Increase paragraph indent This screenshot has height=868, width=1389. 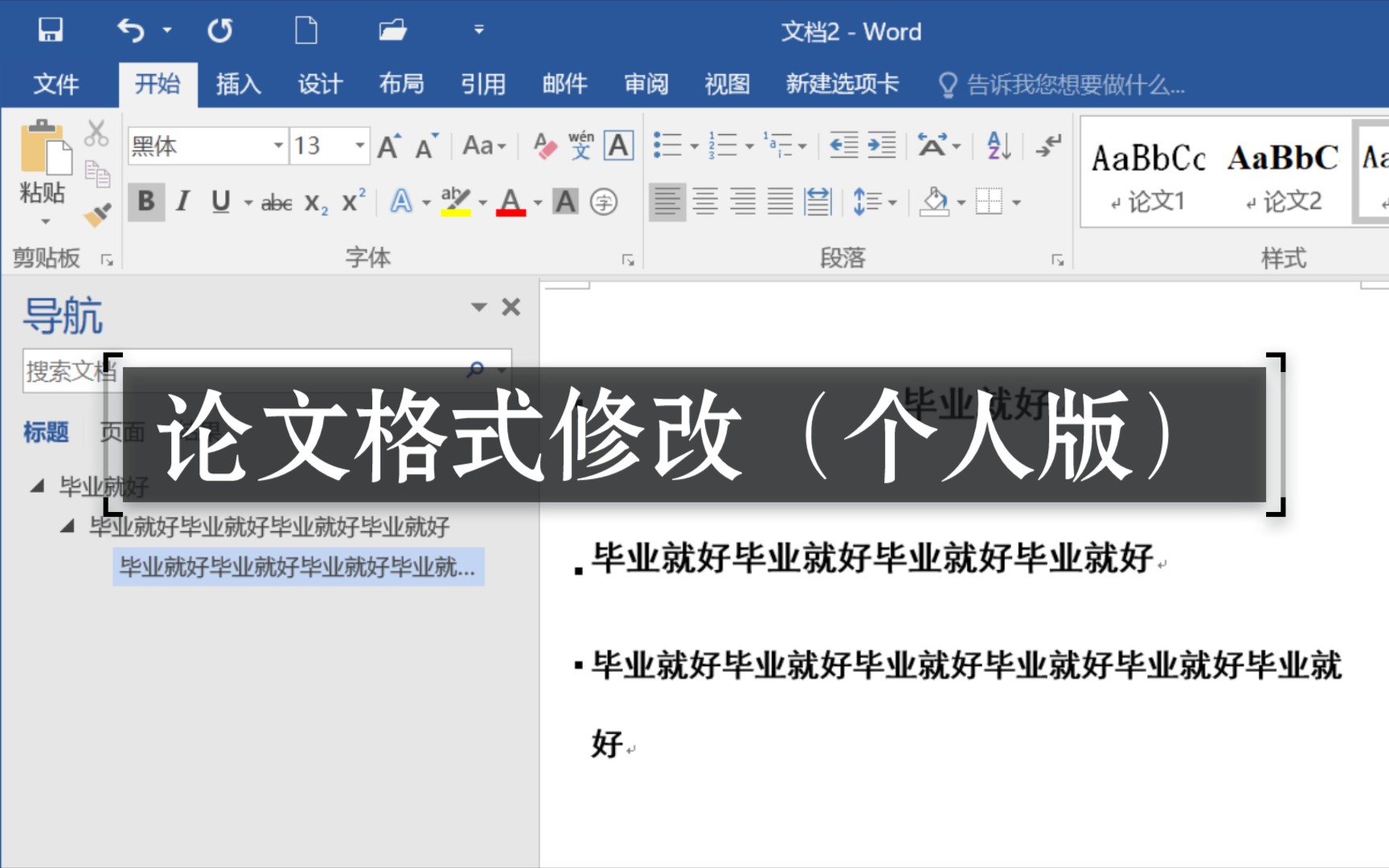881,145
